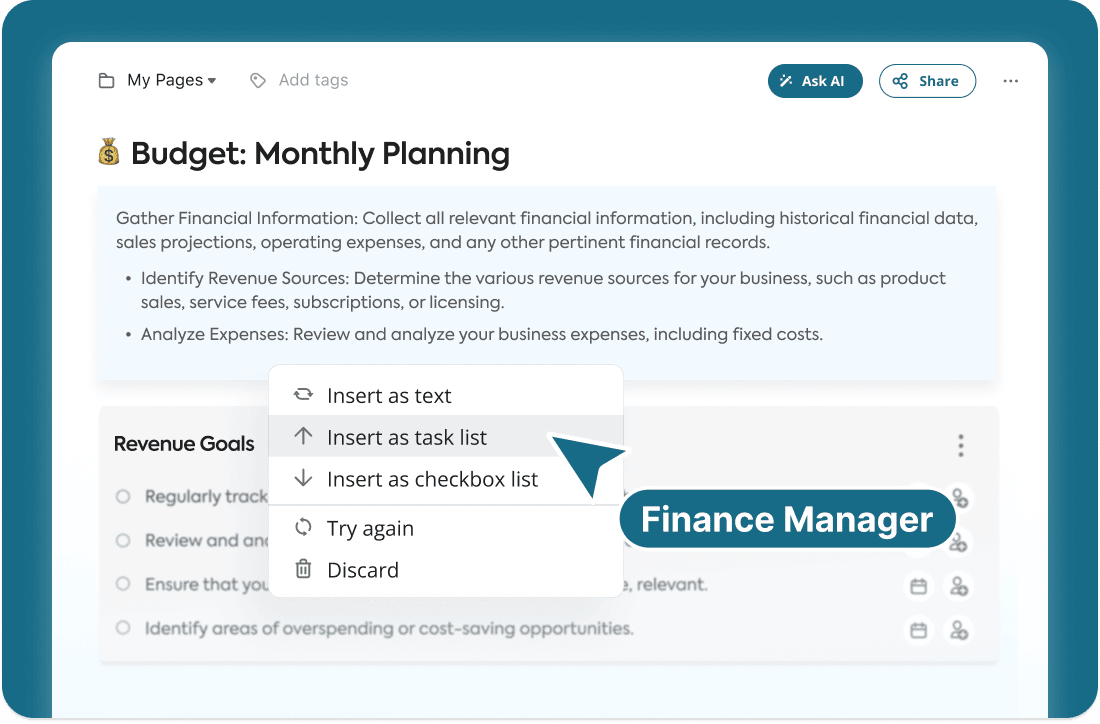This screenshot has height=724, width=1100.
Task: Click the Share button
Action: pos(927,81)
